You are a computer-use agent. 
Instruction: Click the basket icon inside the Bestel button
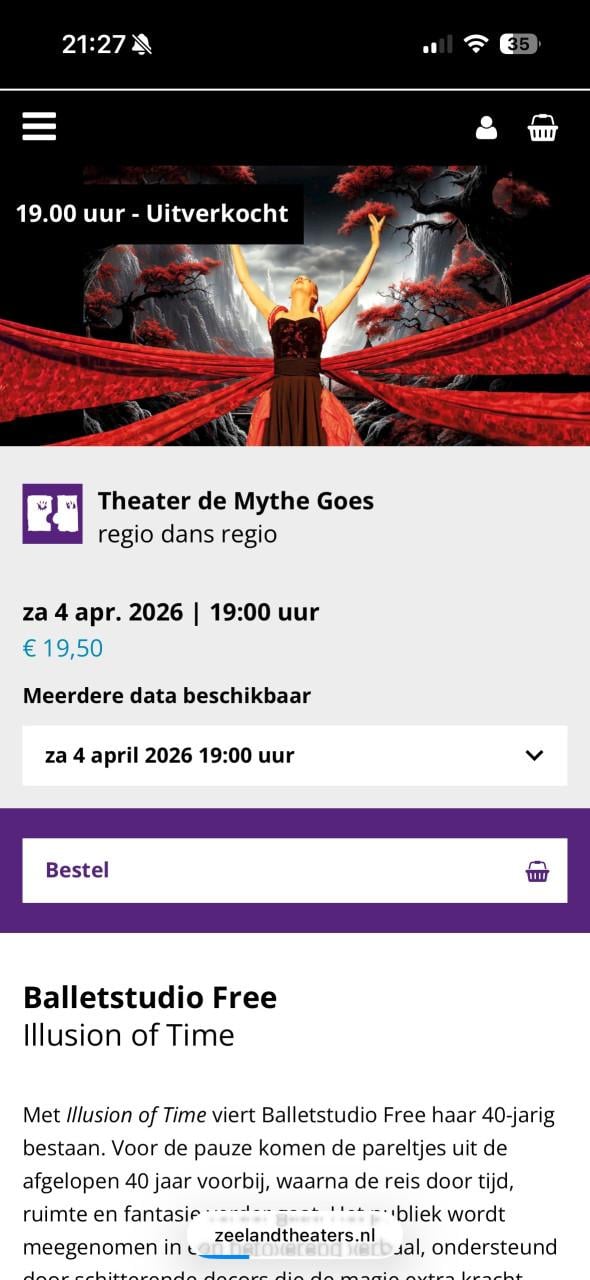pyautogui.click(x=538, y=870)
